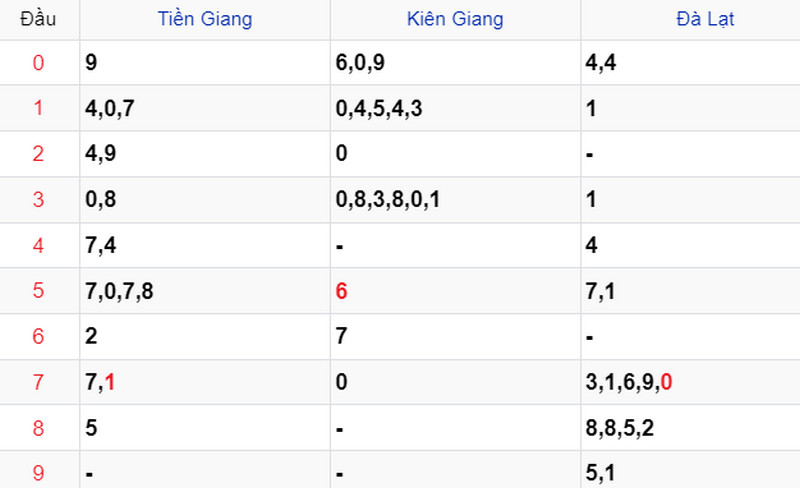This screenshot has width=800, height=488.
Task: Select the red 7 in Đầu column
Action: pos(38,382)
